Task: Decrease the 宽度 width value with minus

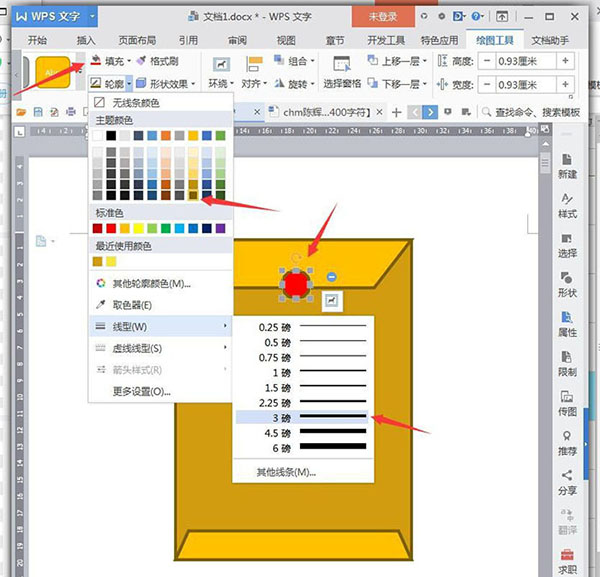Action: [487, 84]
